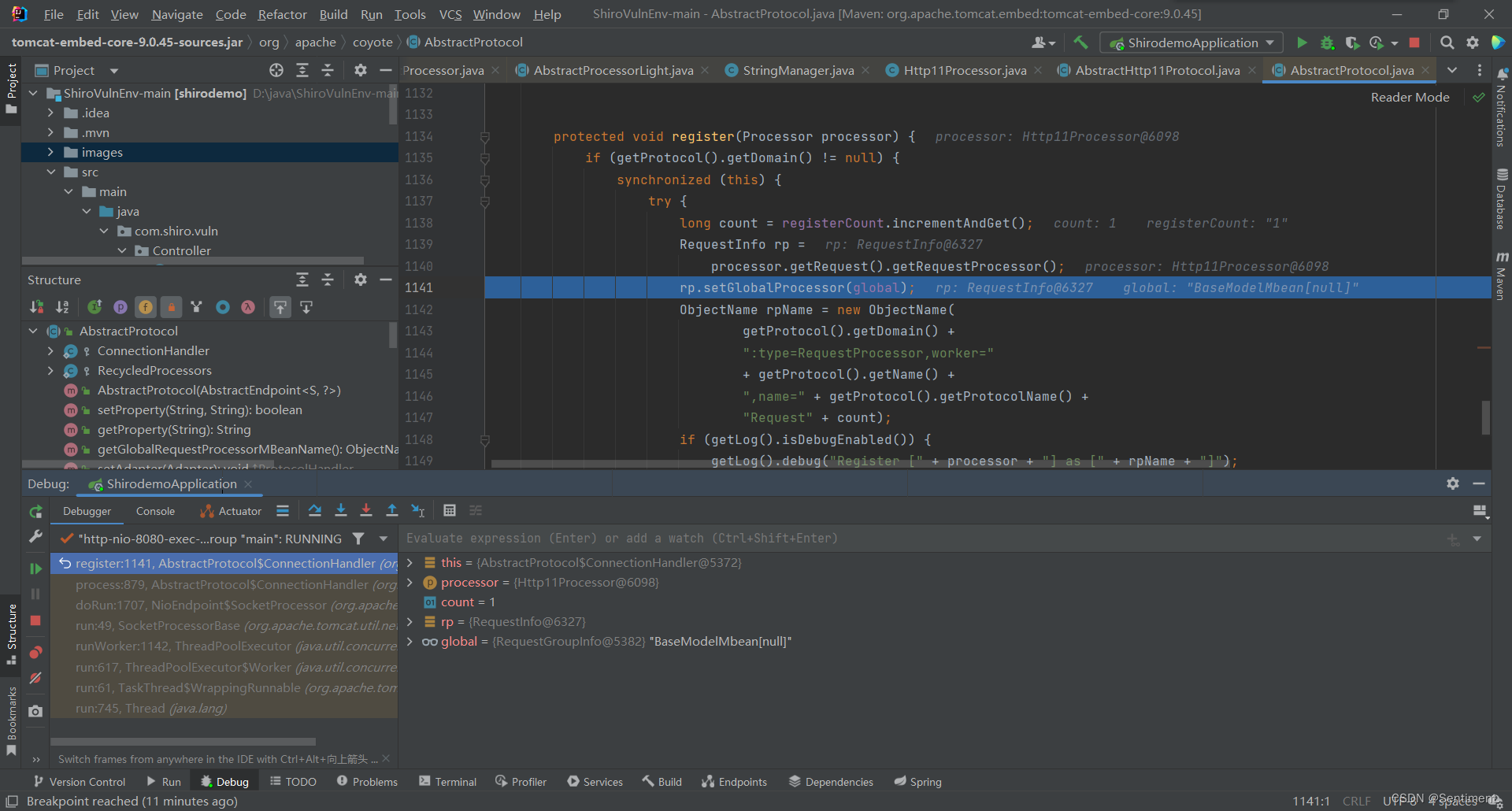Stop debugging with the red square in the debug sidebar
Viewport: 1512px width, 811px height.
click(35, 620)
